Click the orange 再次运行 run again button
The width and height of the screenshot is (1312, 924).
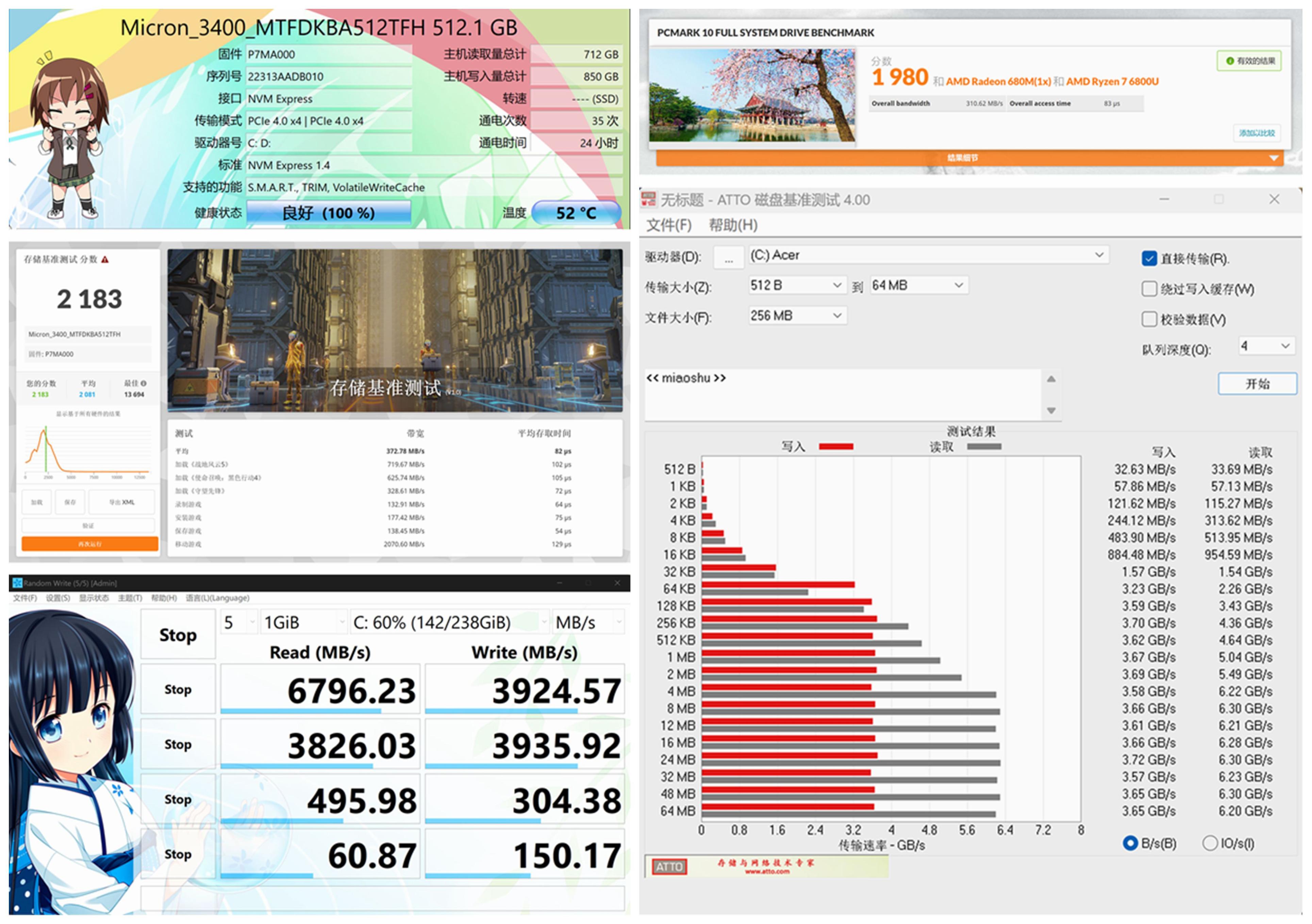tap(90, 544)
